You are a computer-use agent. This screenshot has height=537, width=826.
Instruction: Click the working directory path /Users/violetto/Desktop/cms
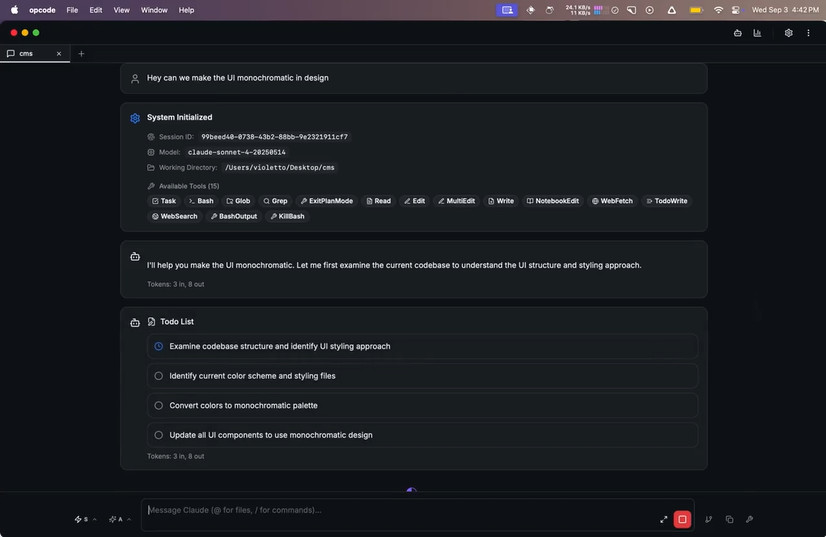point(280,167)
